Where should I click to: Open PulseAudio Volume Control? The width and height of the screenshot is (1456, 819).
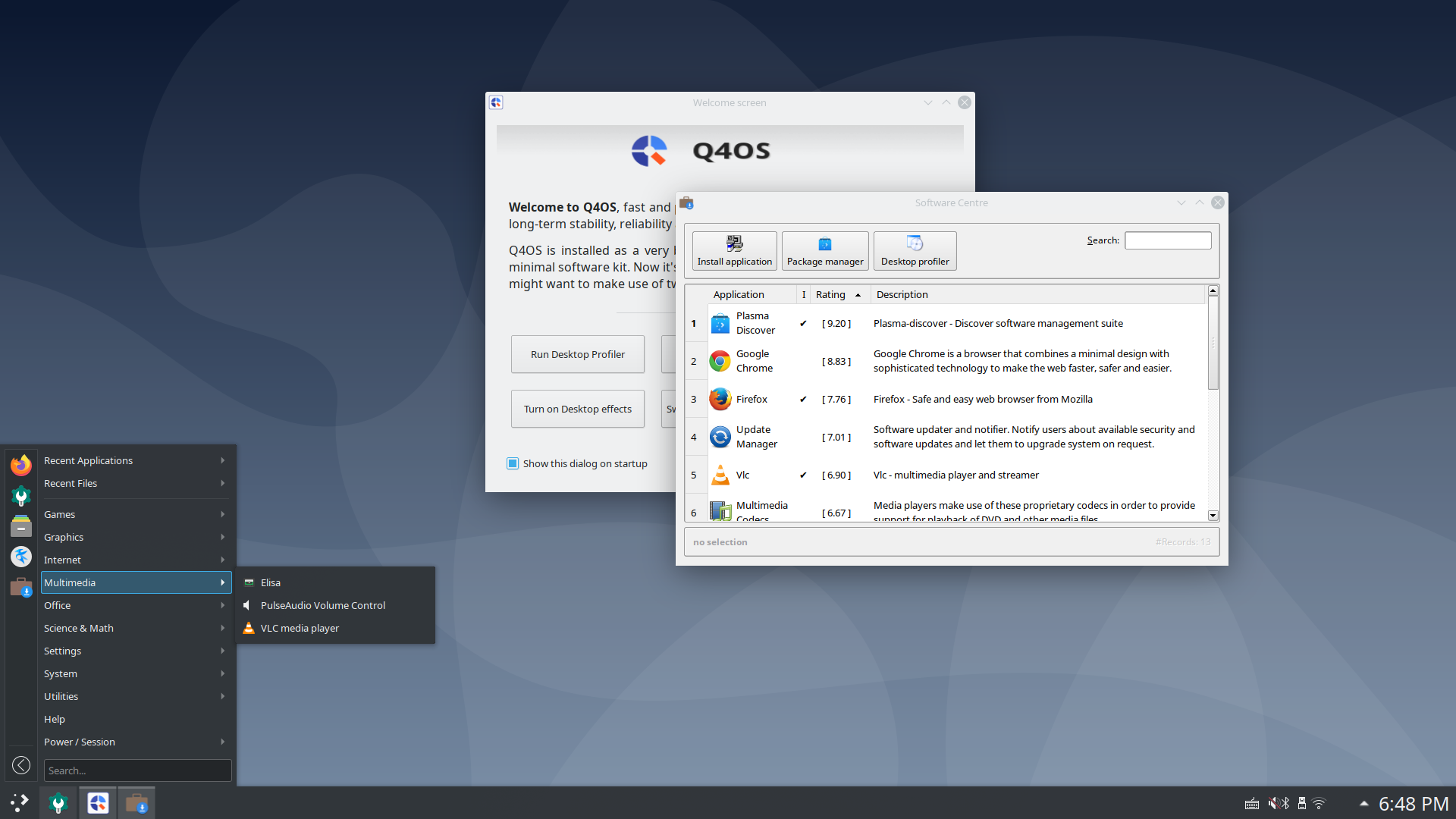tap(336, 605)
